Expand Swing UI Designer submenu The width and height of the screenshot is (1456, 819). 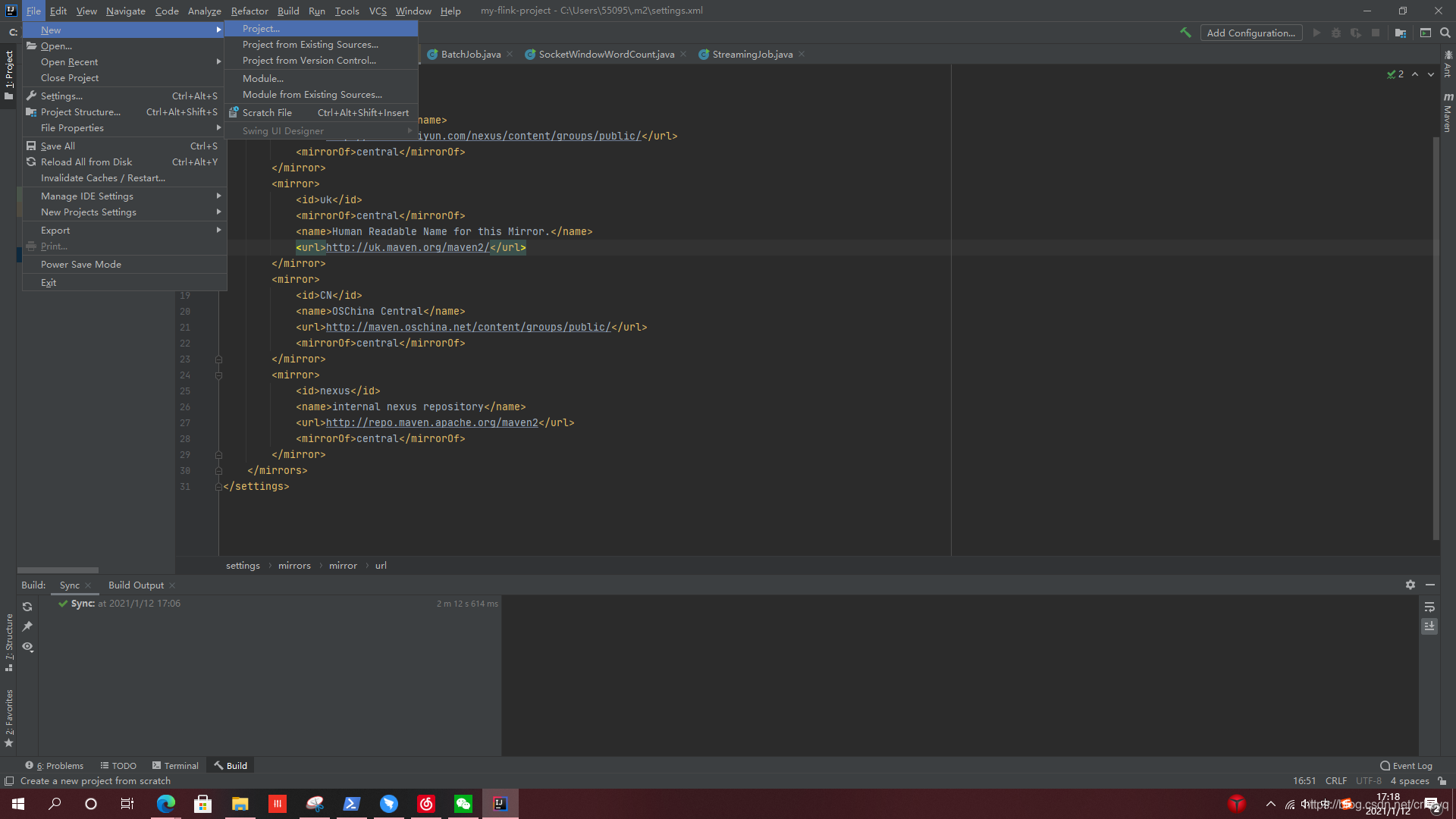(x=321, y=131)
